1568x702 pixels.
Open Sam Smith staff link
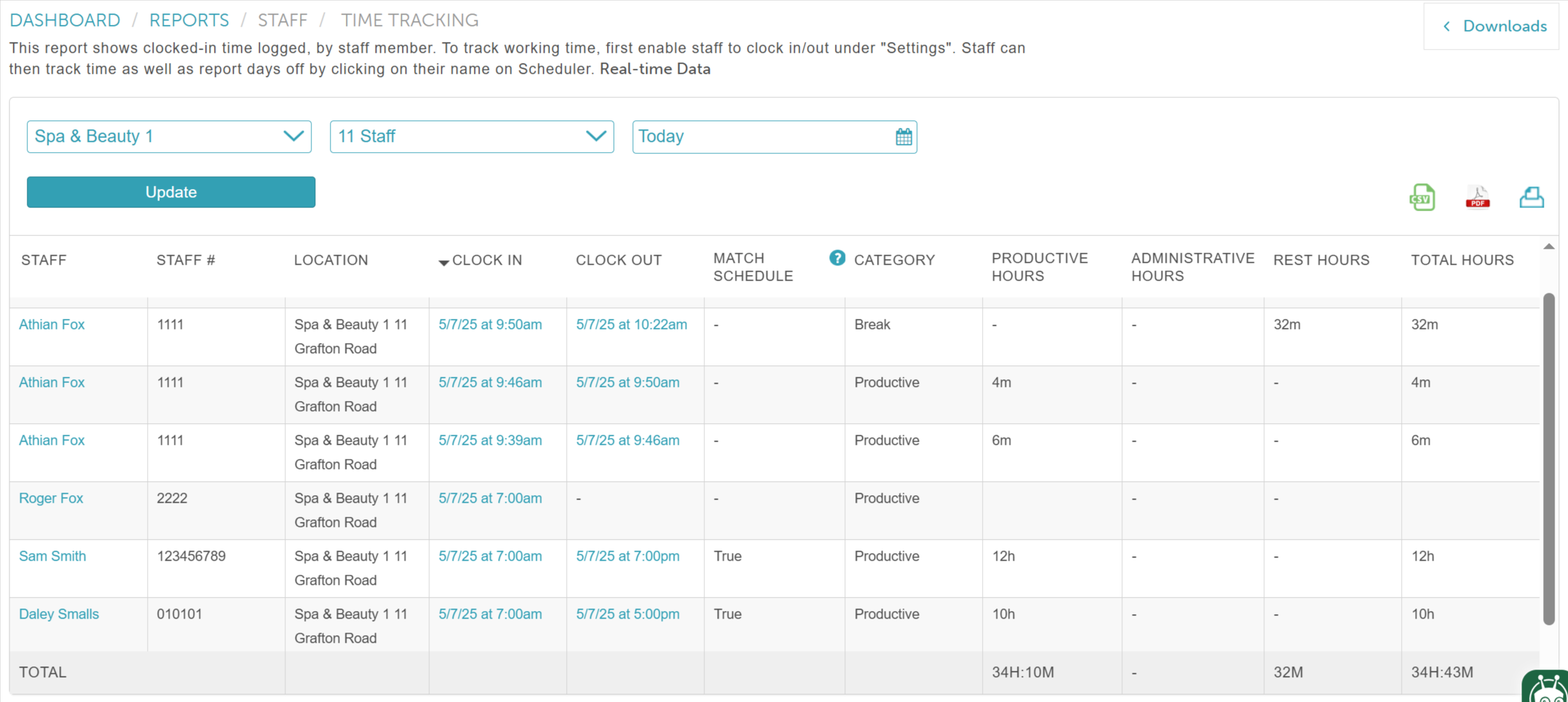(52, 556)
